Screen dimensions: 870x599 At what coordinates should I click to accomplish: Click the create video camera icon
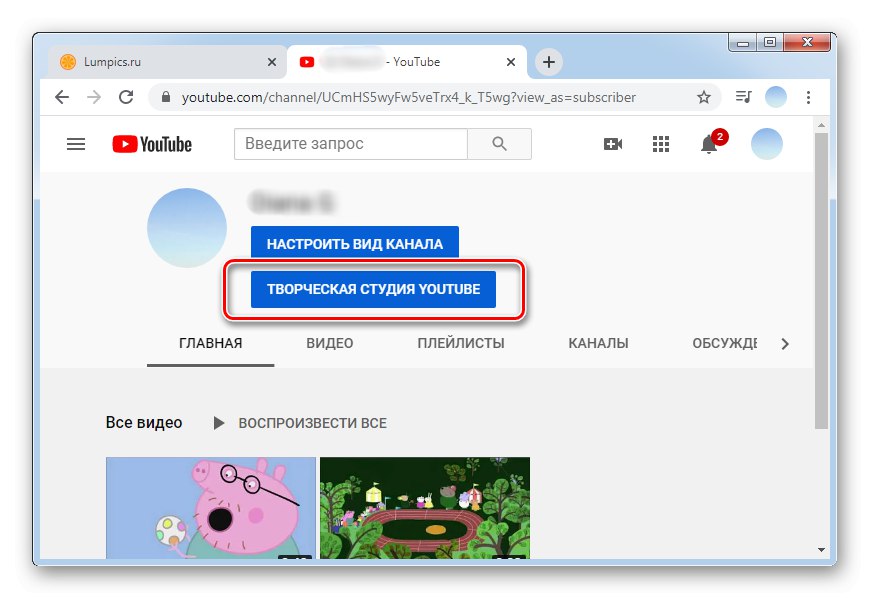click(x=613, y=144)
